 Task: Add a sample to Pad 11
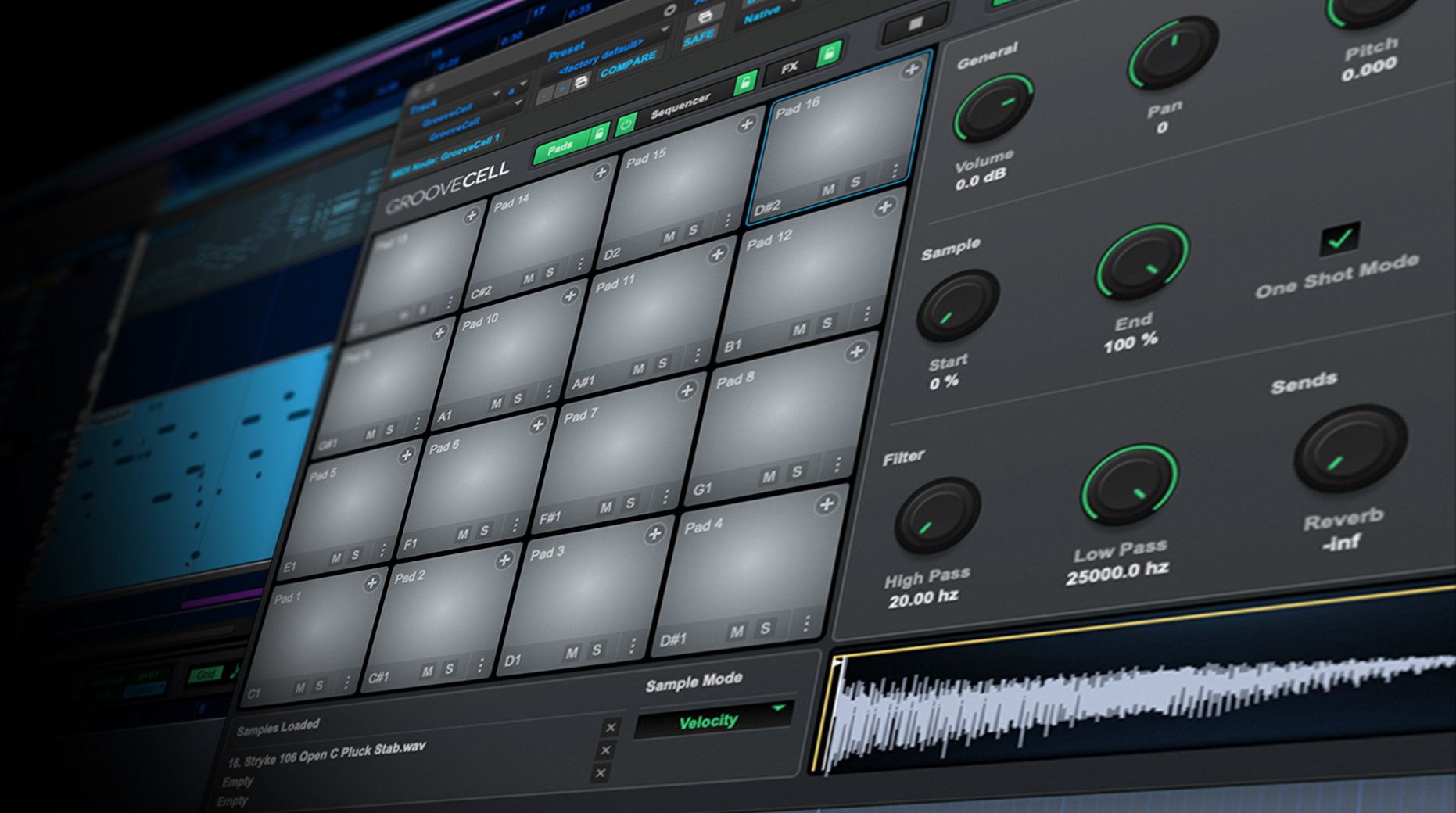717,254
